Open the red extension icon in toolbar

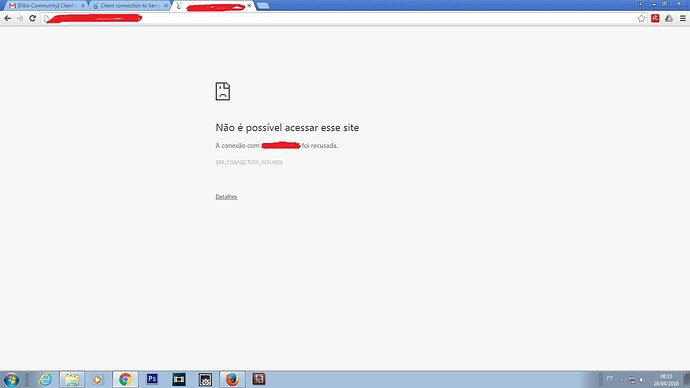(655, 18)
